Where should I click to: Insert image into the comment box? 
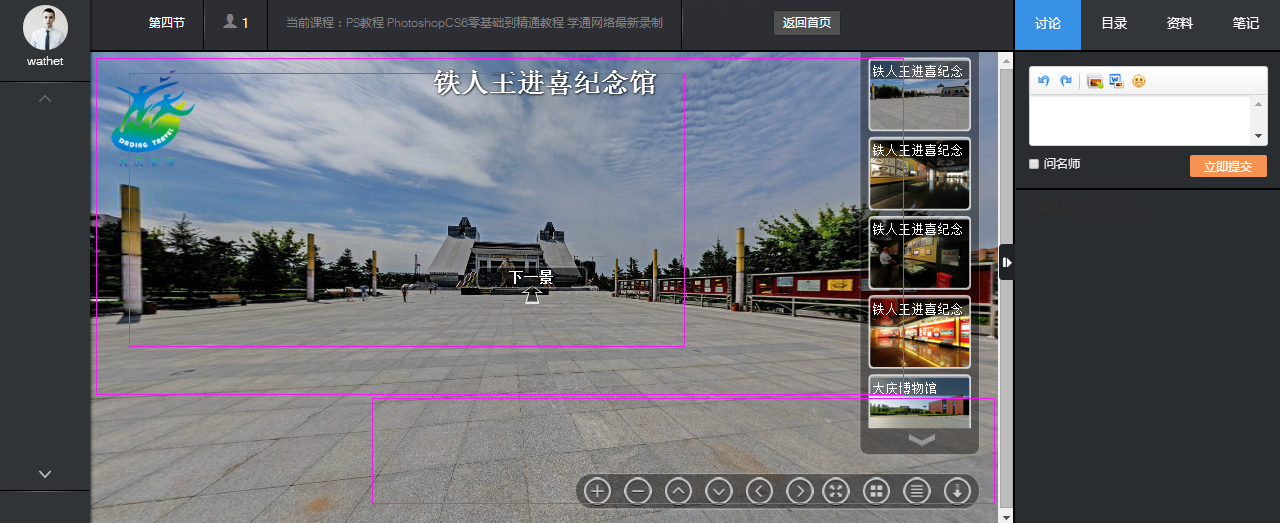pos(1095,81)
